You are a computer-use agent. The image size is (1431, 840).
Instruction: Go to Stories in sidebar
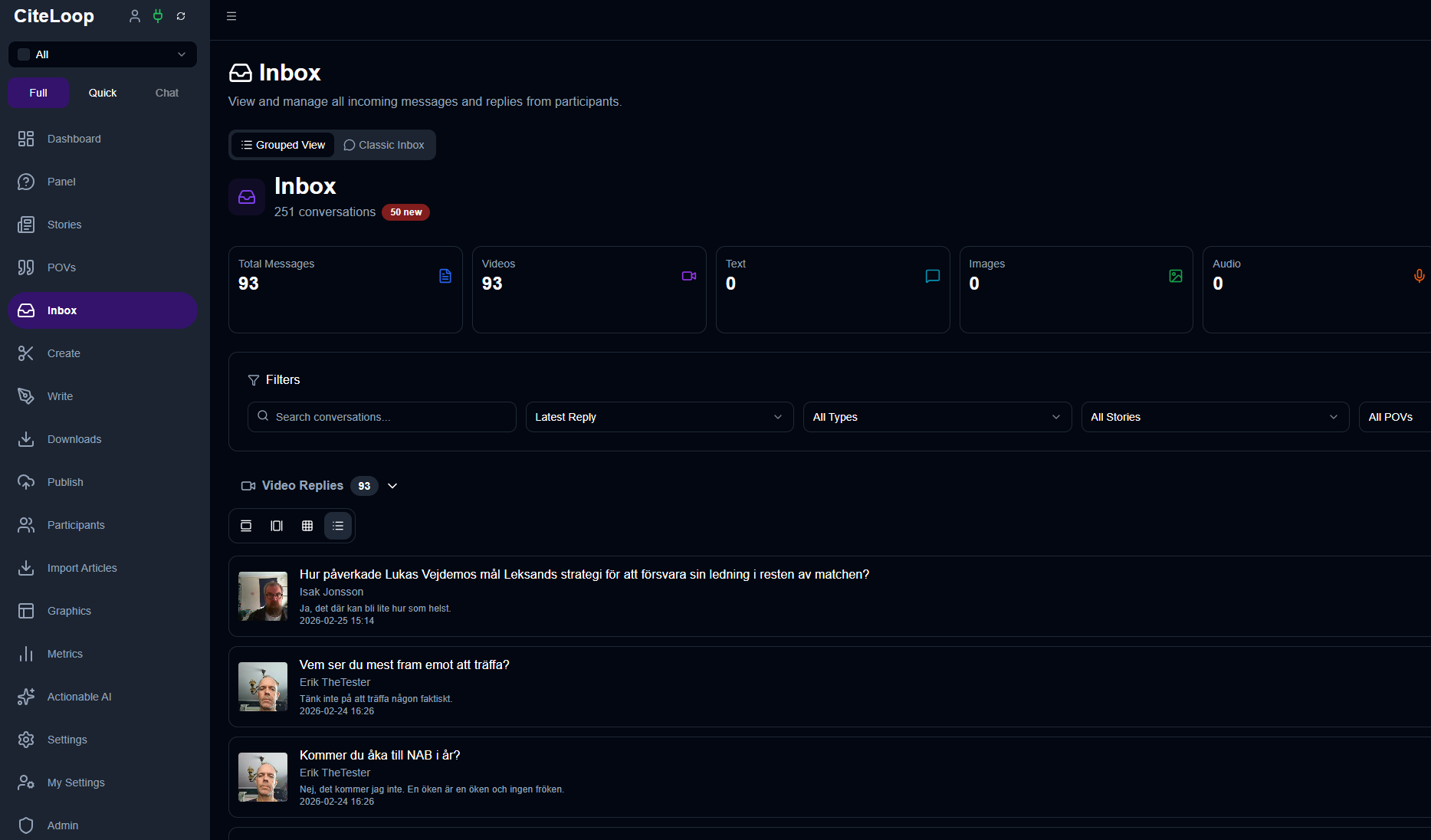click(103, 225)
